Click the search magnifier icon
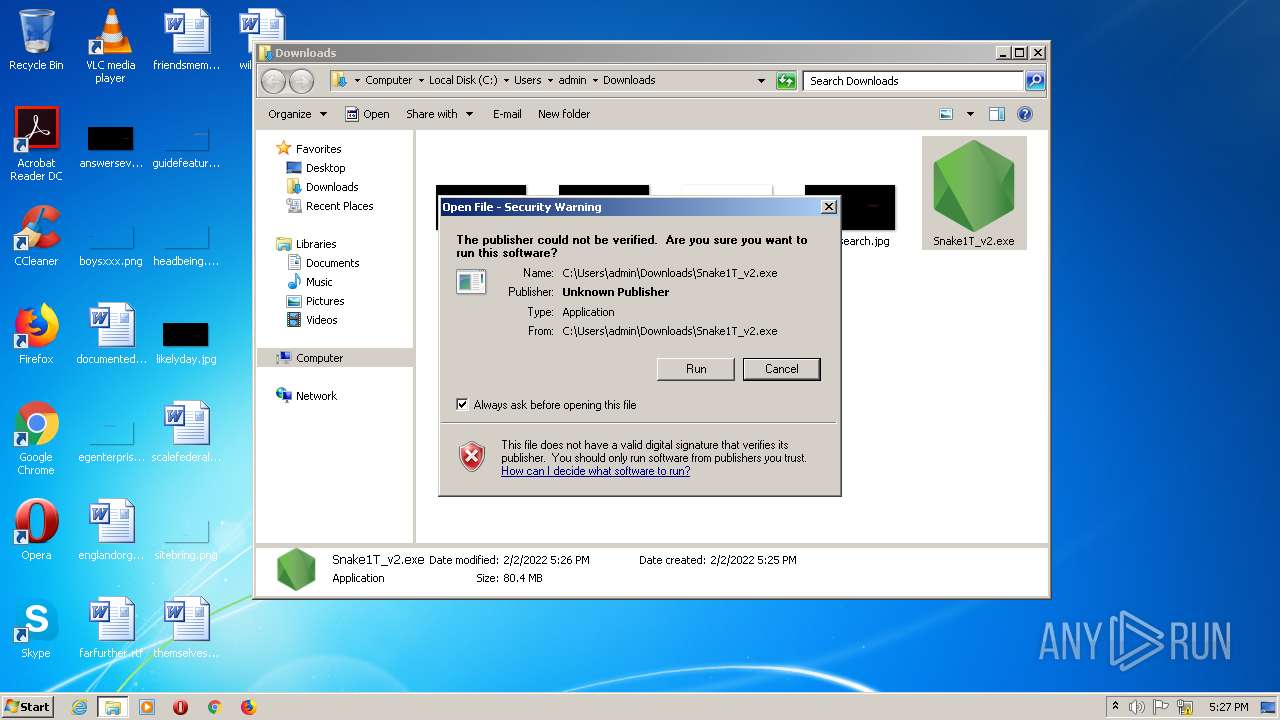1280x720 pixels. (1035, 81)
